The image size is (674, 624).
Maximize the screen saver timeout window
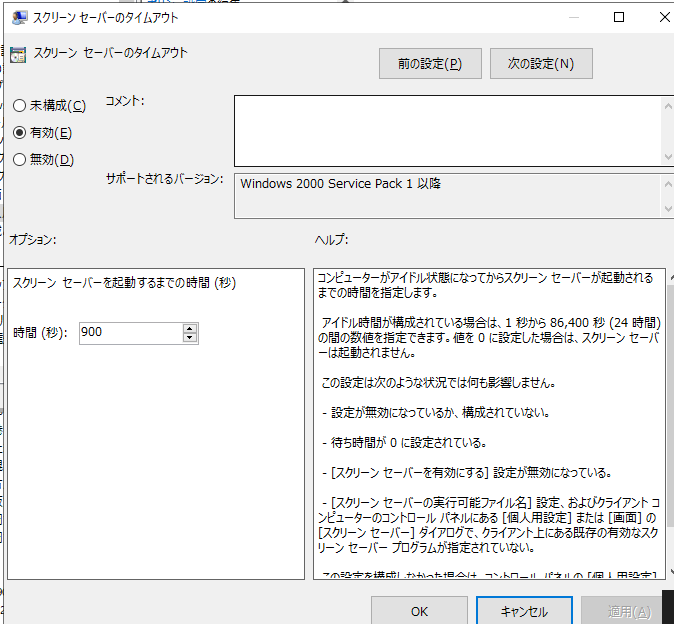pos(619,17)
